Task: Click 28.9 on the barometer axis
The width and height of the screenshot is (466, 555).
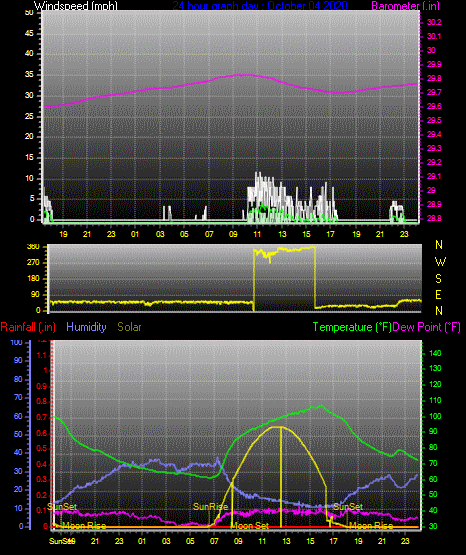Action: point(434,205)
